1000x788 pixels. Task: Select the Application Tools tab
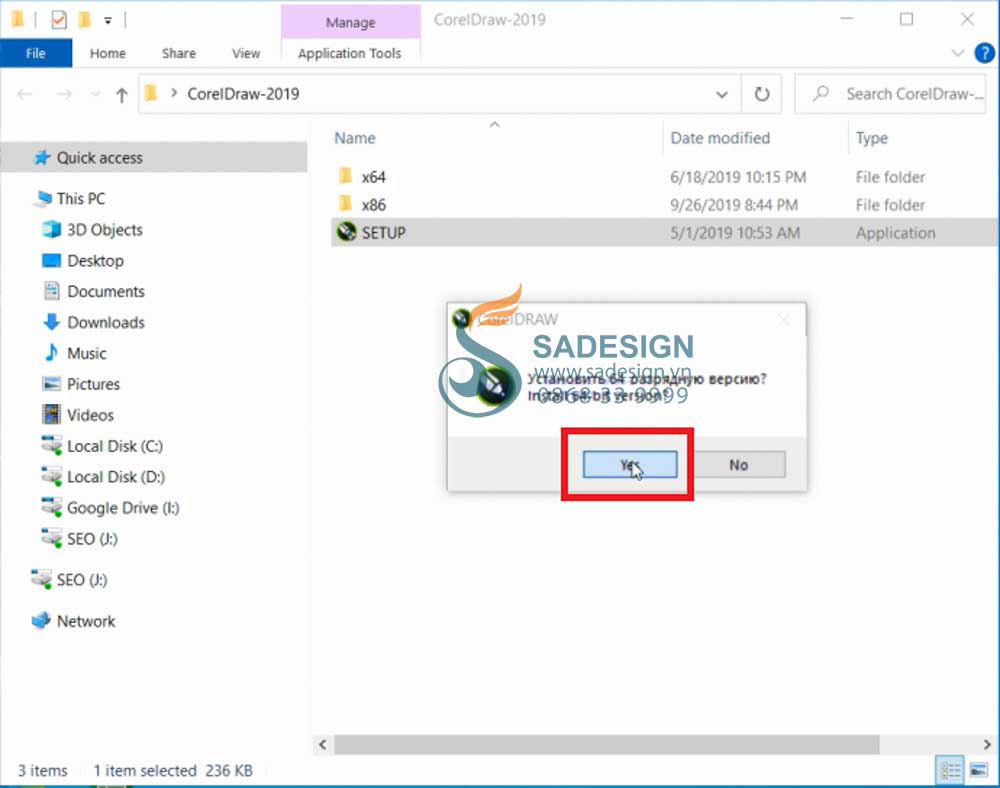(349, 54)
